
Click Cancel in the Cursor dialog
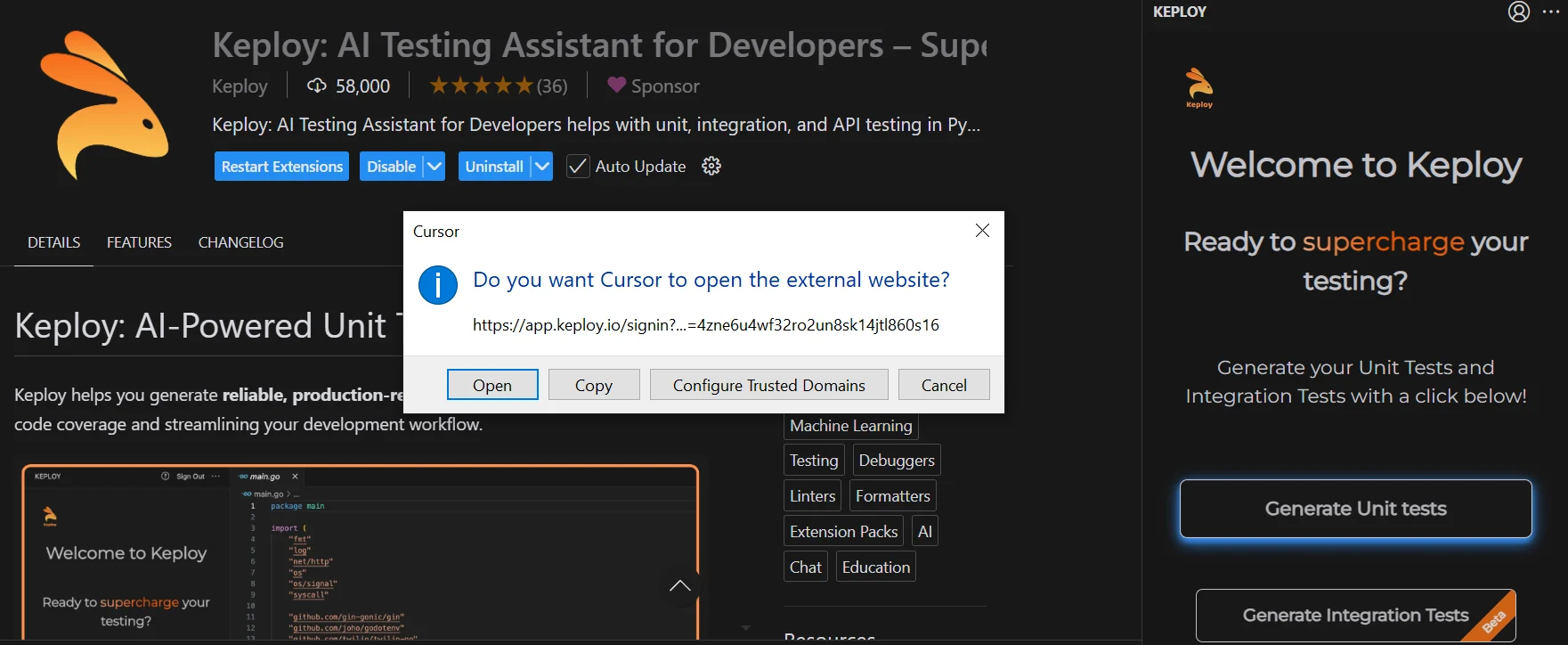tap(944, 385)
